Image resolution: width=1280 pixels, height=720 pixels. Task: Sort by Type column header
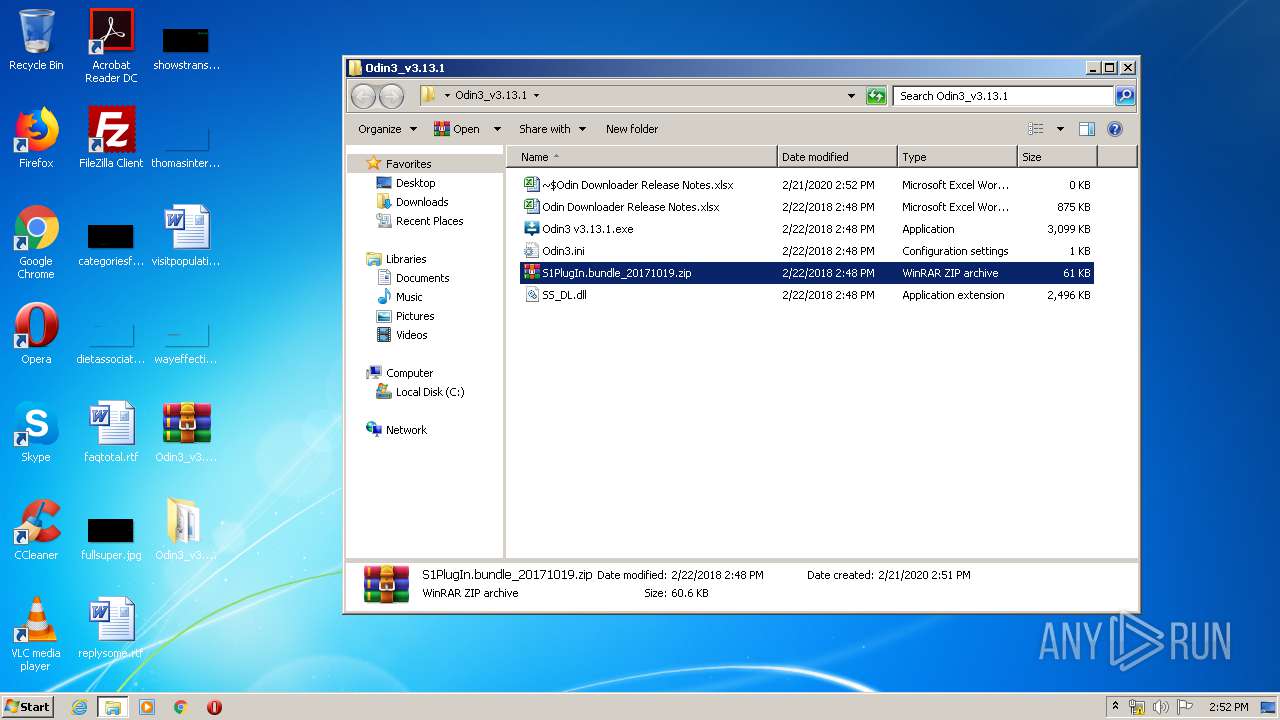pos(957,157)
